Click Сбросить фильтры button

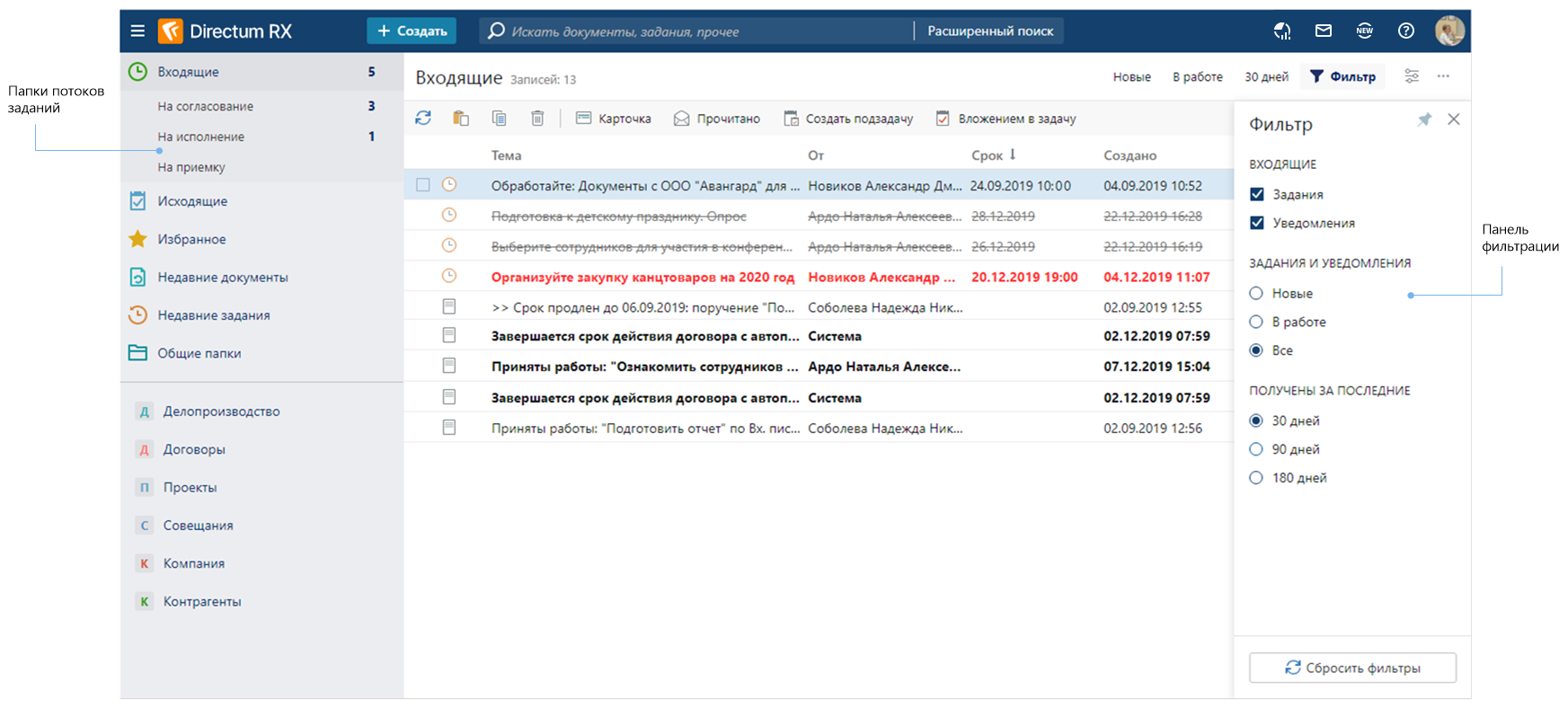pyautogui.click(x=1352, y=668)
